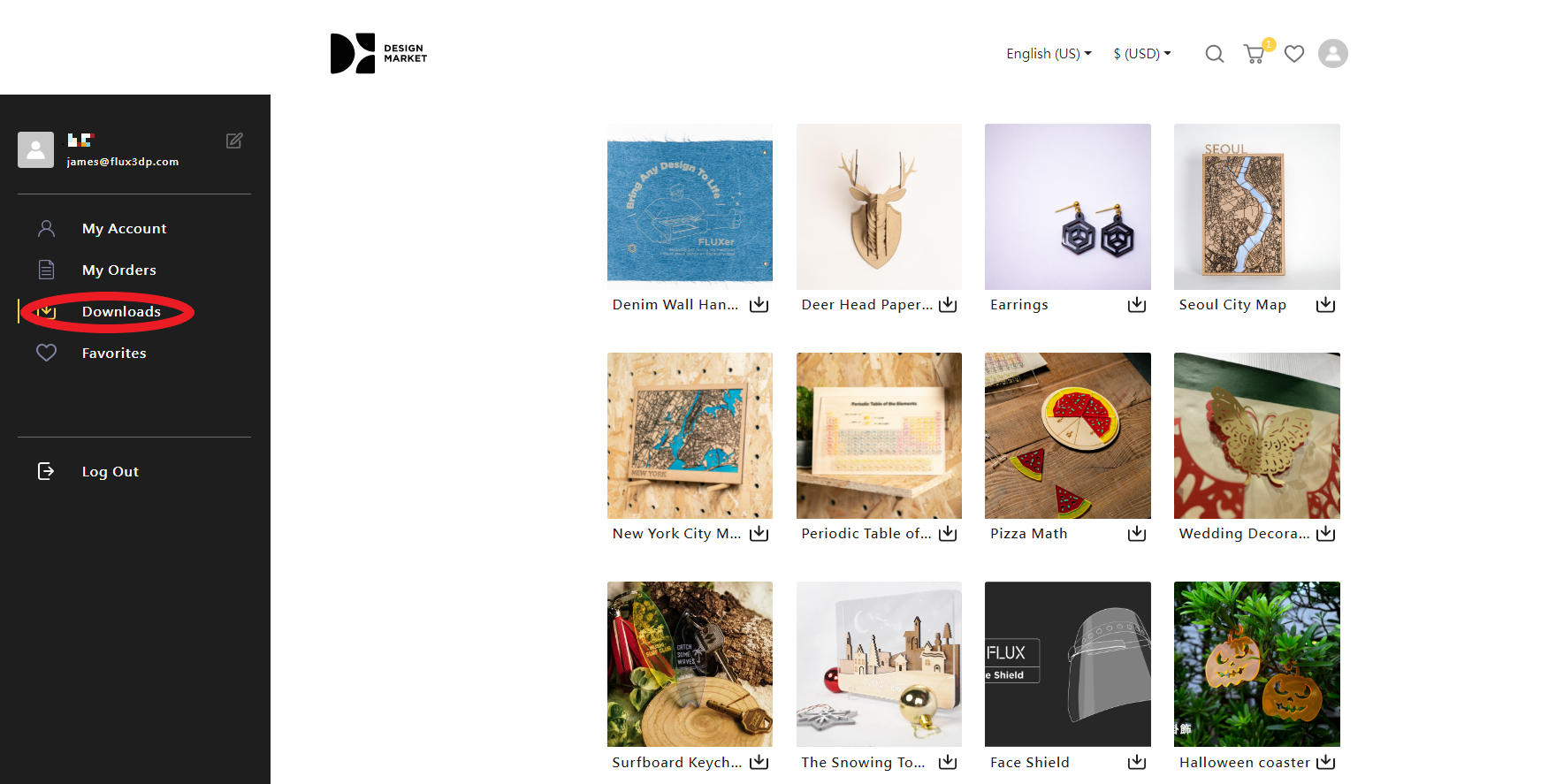
Task: Open My Orders in sidebar
Action: point(119,270)
